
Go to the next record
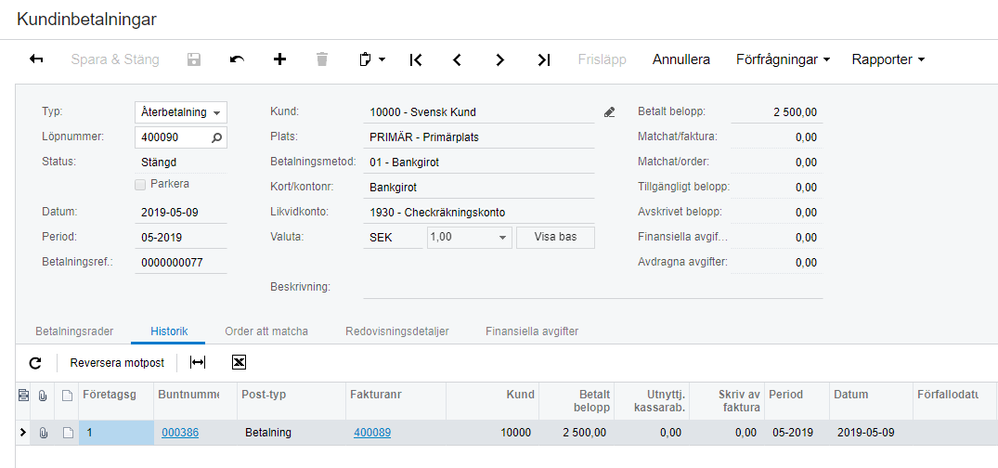tap(500, 60)
